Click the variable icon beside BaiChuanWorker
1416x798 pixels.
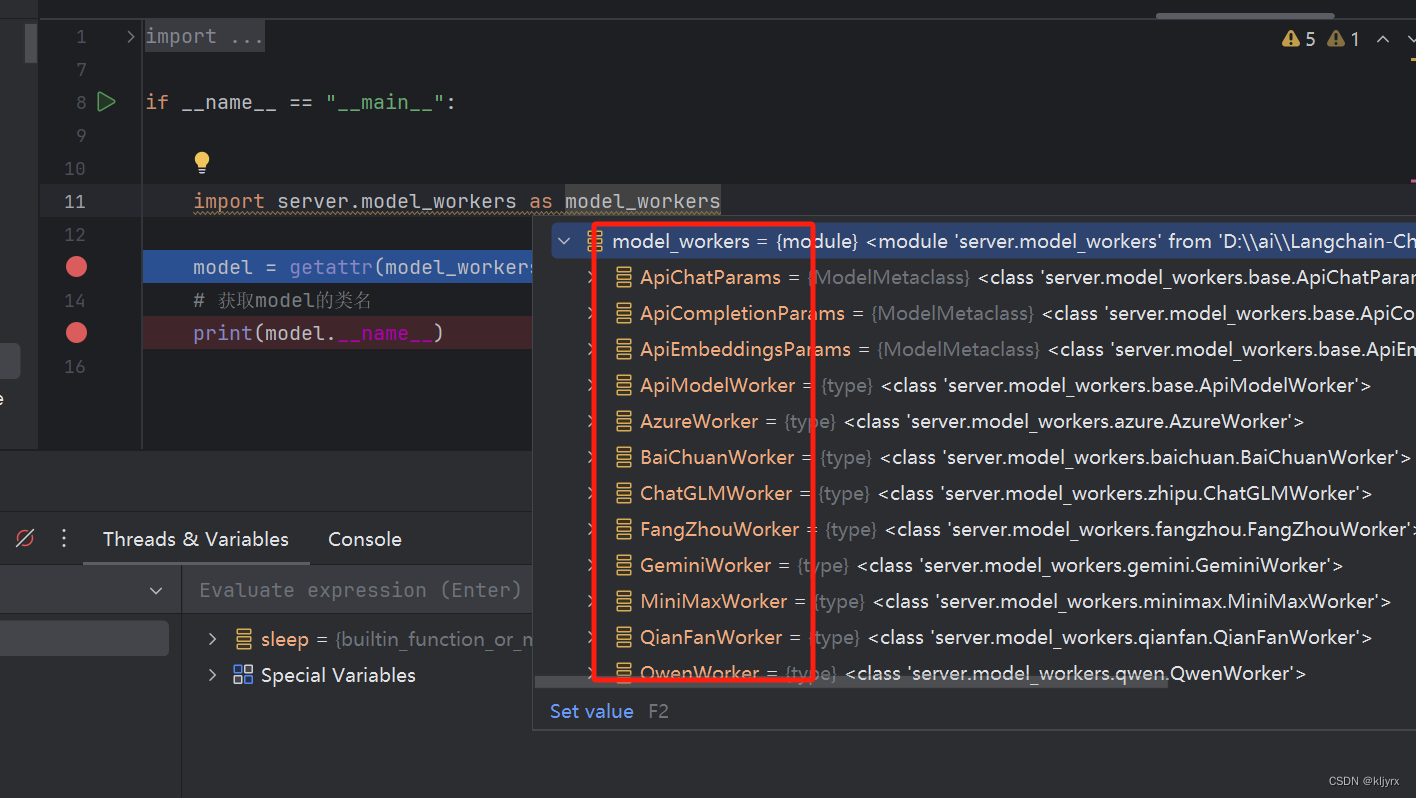[623, 457]
